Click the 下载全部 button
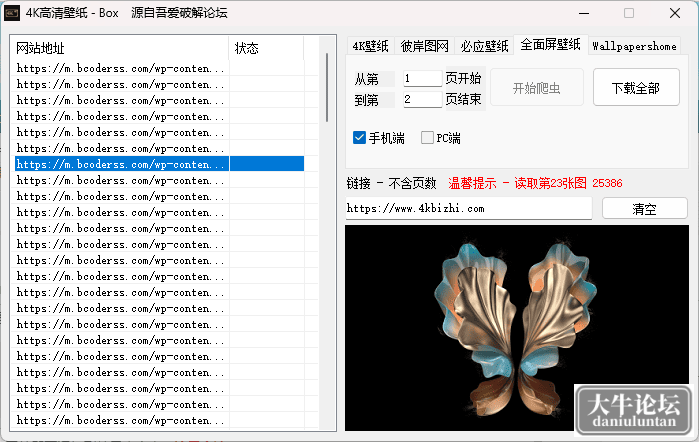This screenshot has height=442, width=699. point(636,88)
